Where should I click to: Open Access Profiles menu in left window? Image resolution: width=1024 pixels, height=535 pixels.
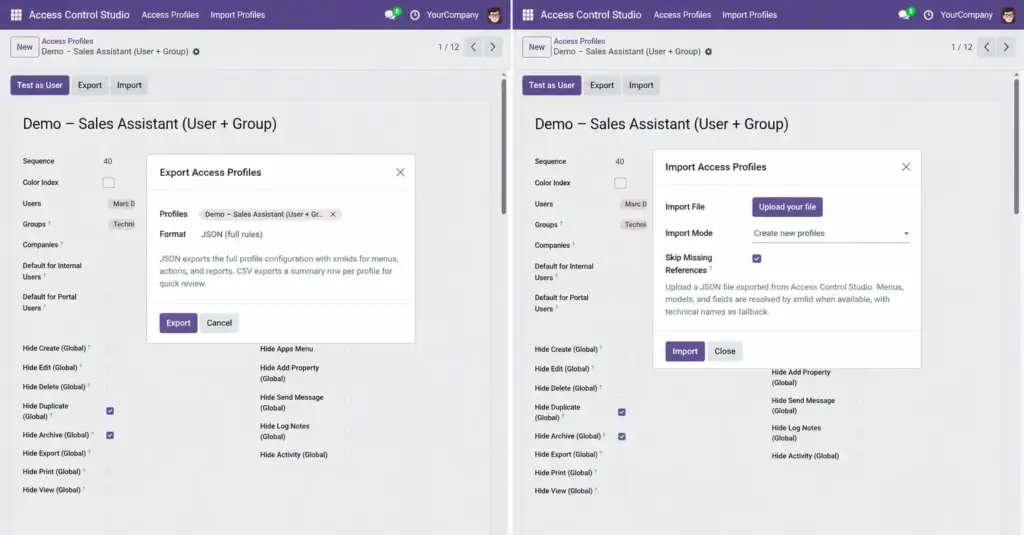click(x=170, y=14)
